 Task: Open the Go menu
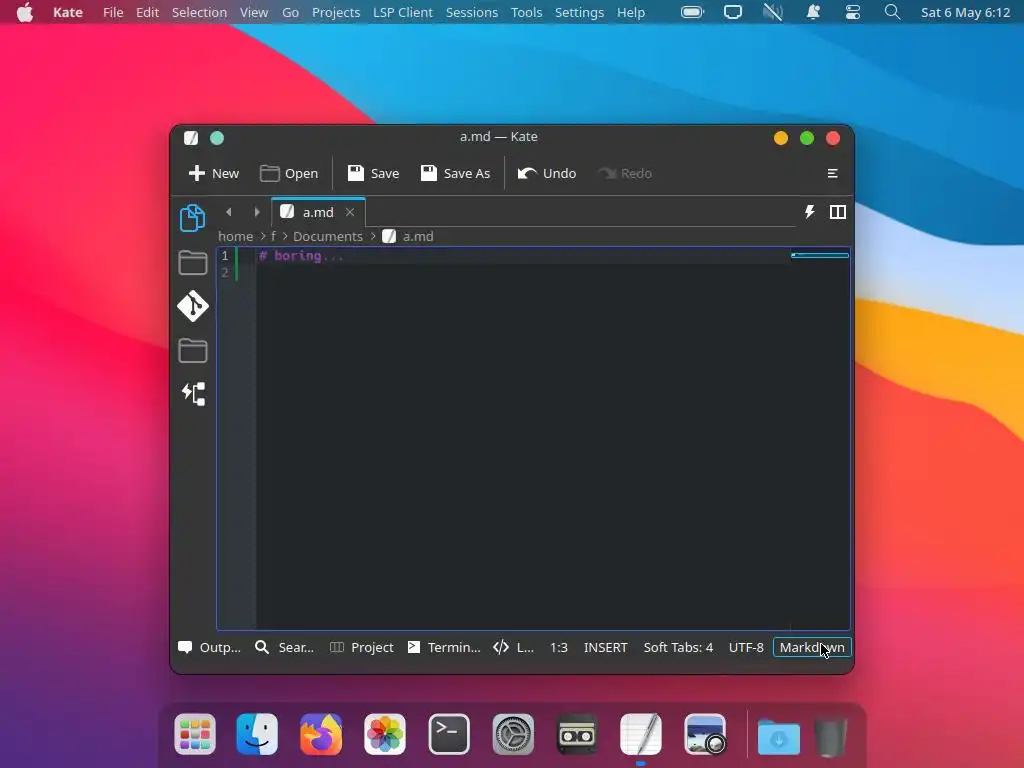tap(290, 12)
